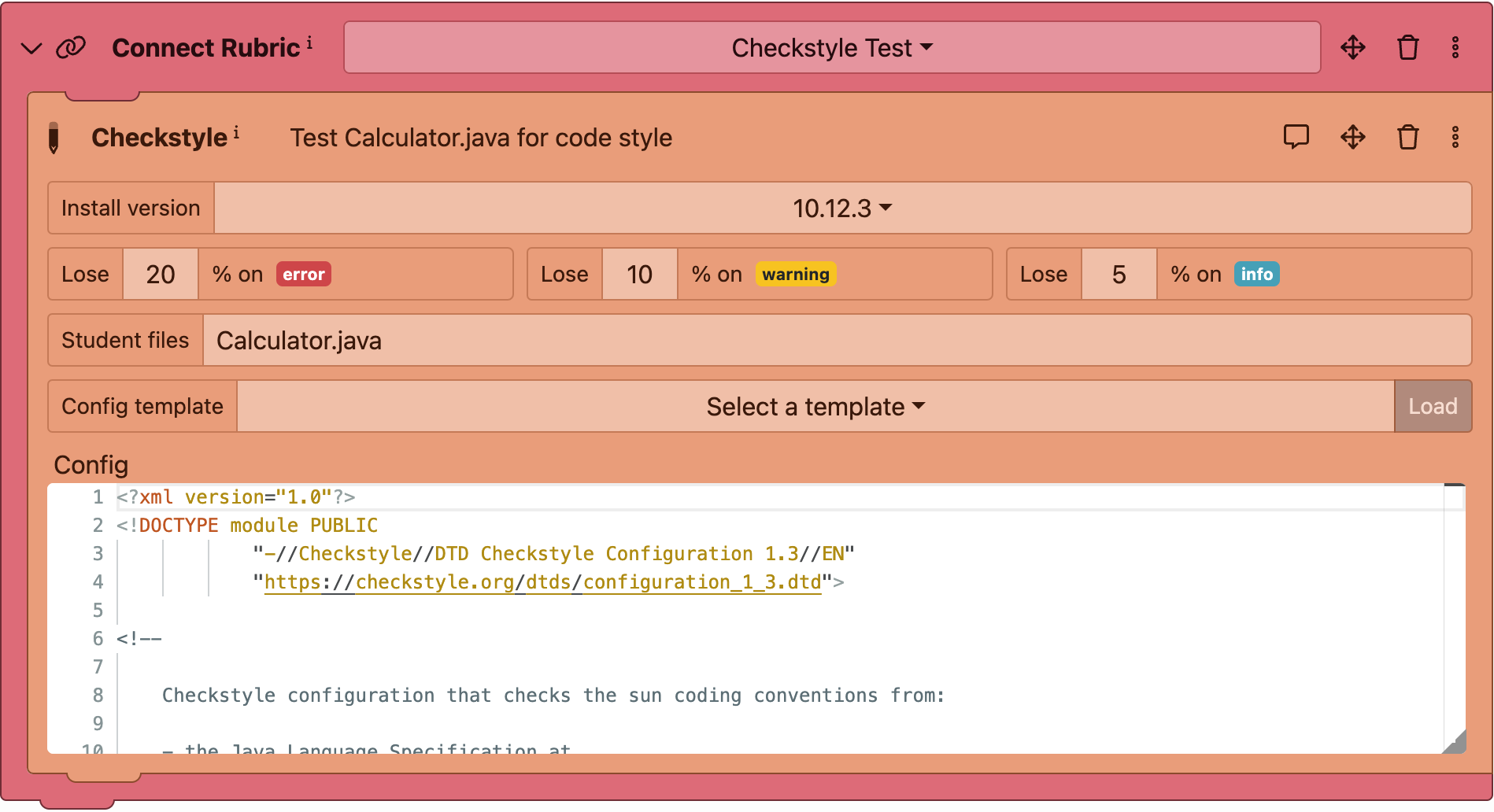The width and height of the screenshot is (1494, 812).
Task: Click the move handle on Connect Rubric header
Action: point(1352,48)
